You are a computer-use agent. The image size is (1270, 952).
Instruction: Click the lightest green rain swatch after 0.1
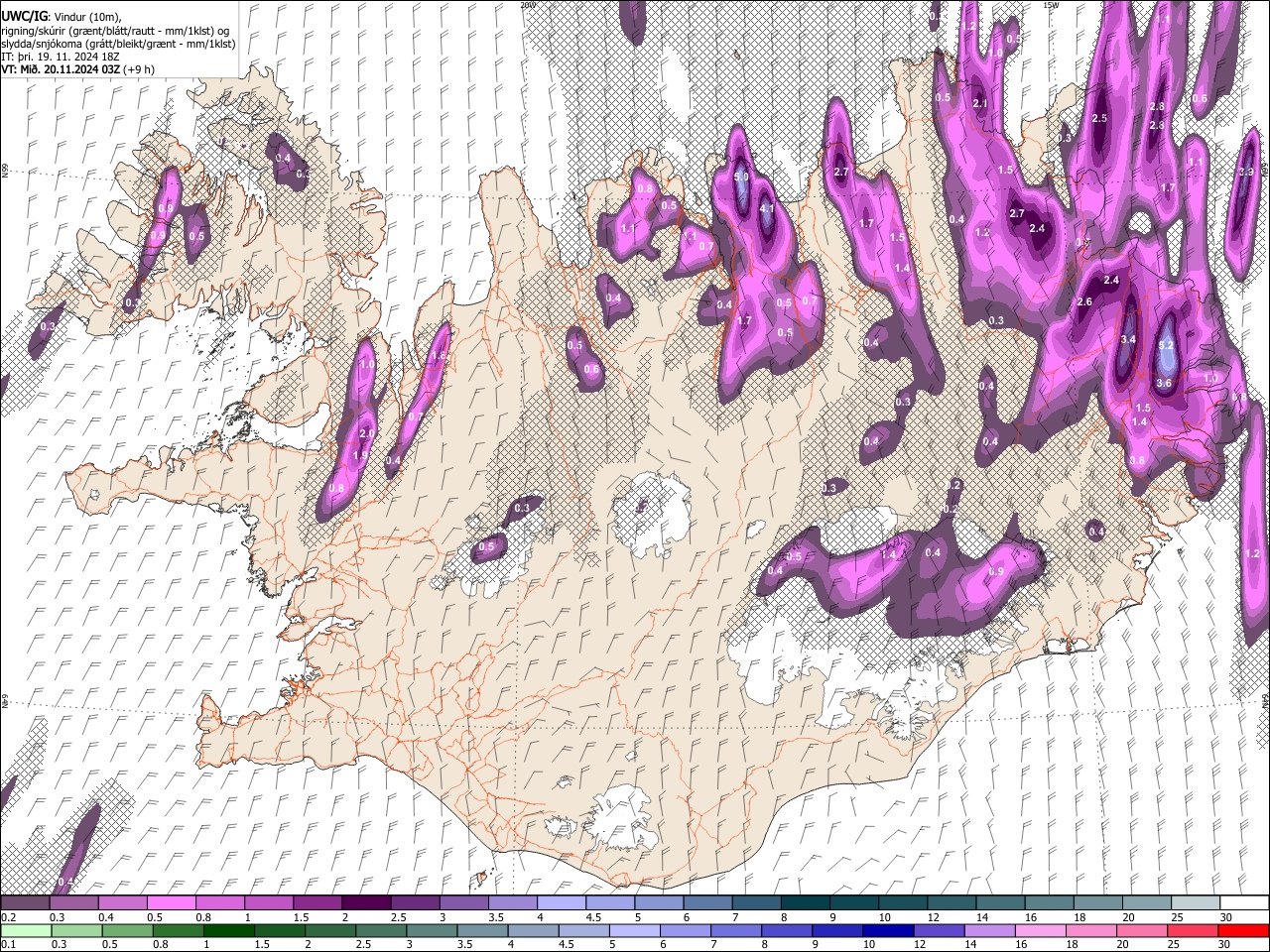pos(28,931)
